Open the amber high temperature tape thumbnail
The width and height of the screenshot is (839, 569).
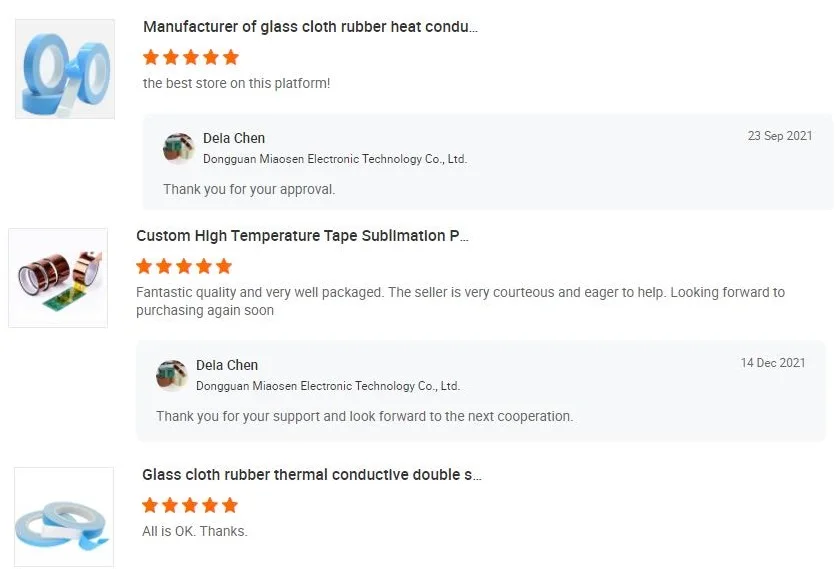pos(58,277)
